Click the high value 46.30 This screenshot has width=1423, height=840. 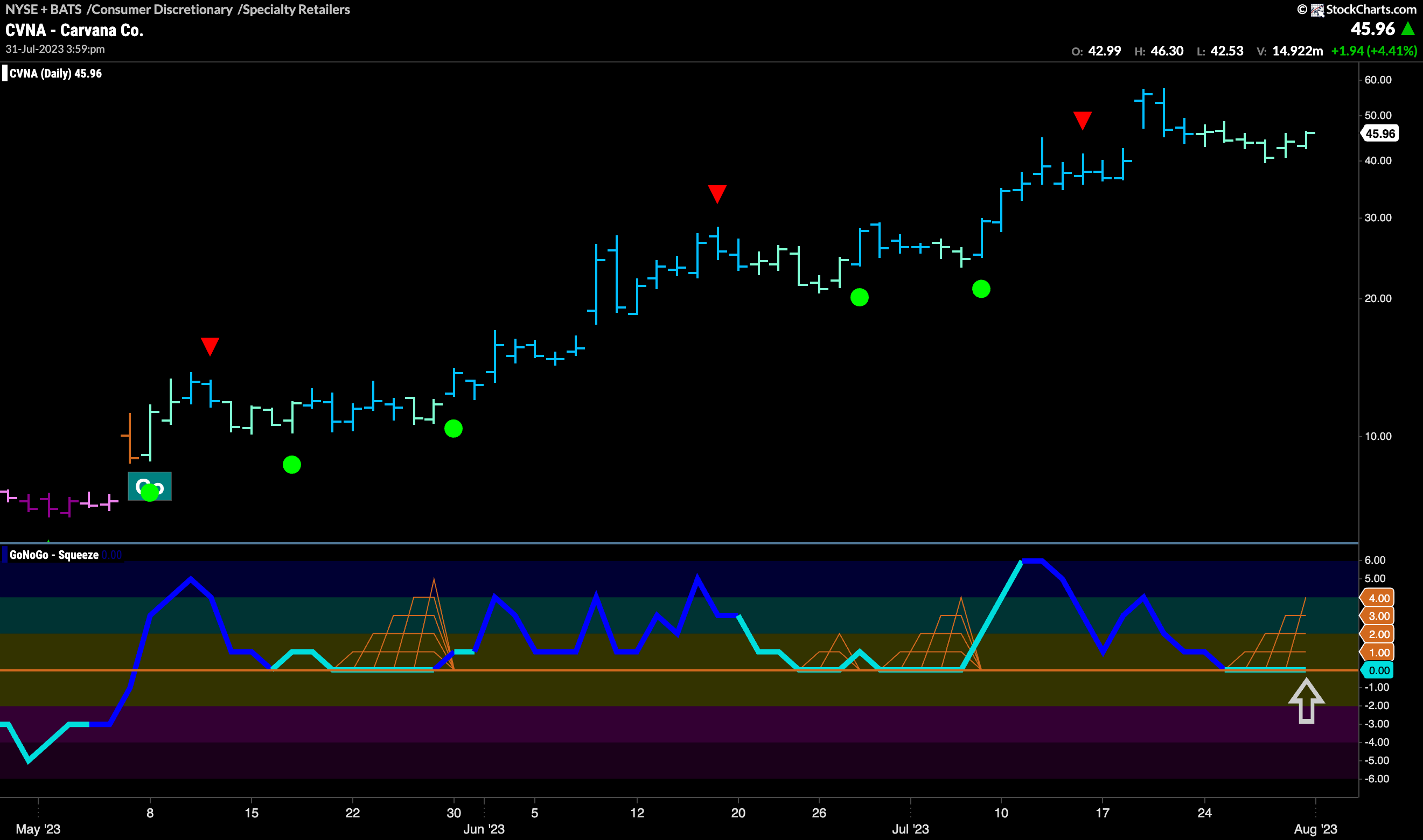(x=1167, y=51)
